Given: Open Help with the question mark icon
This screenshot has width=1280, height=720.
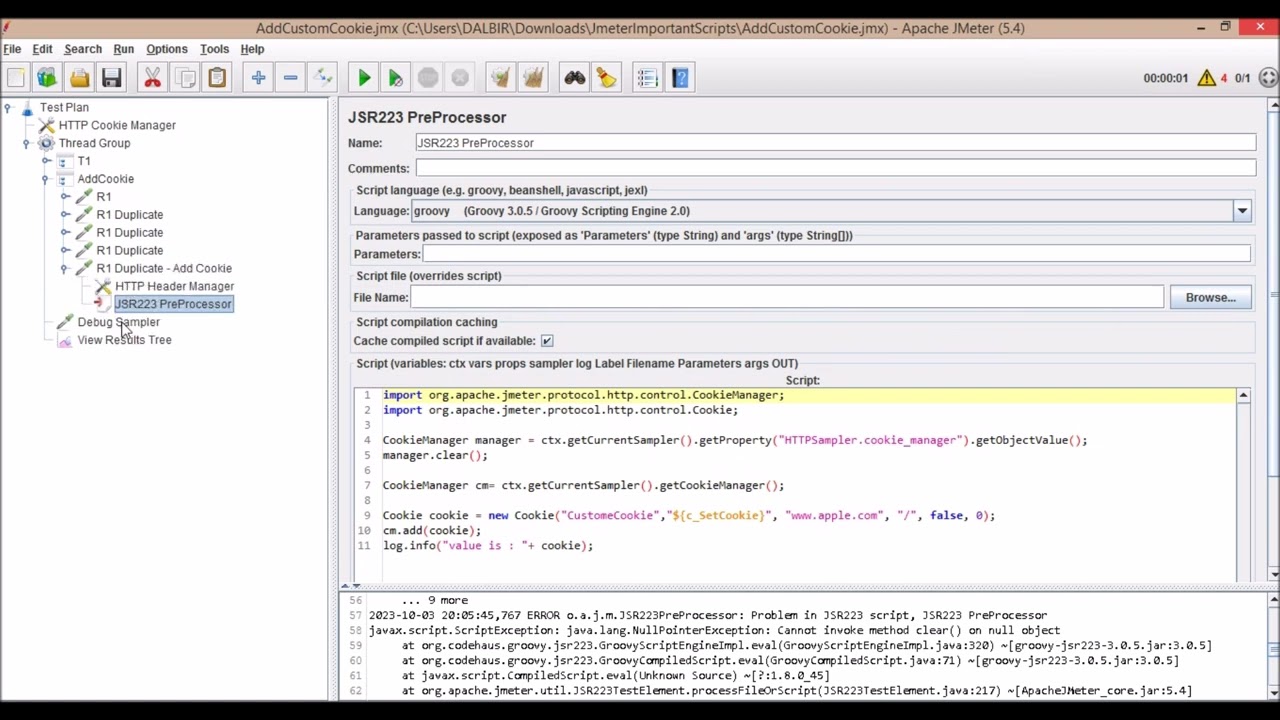Looking at the screenshot, I should (x=680, y=78).
